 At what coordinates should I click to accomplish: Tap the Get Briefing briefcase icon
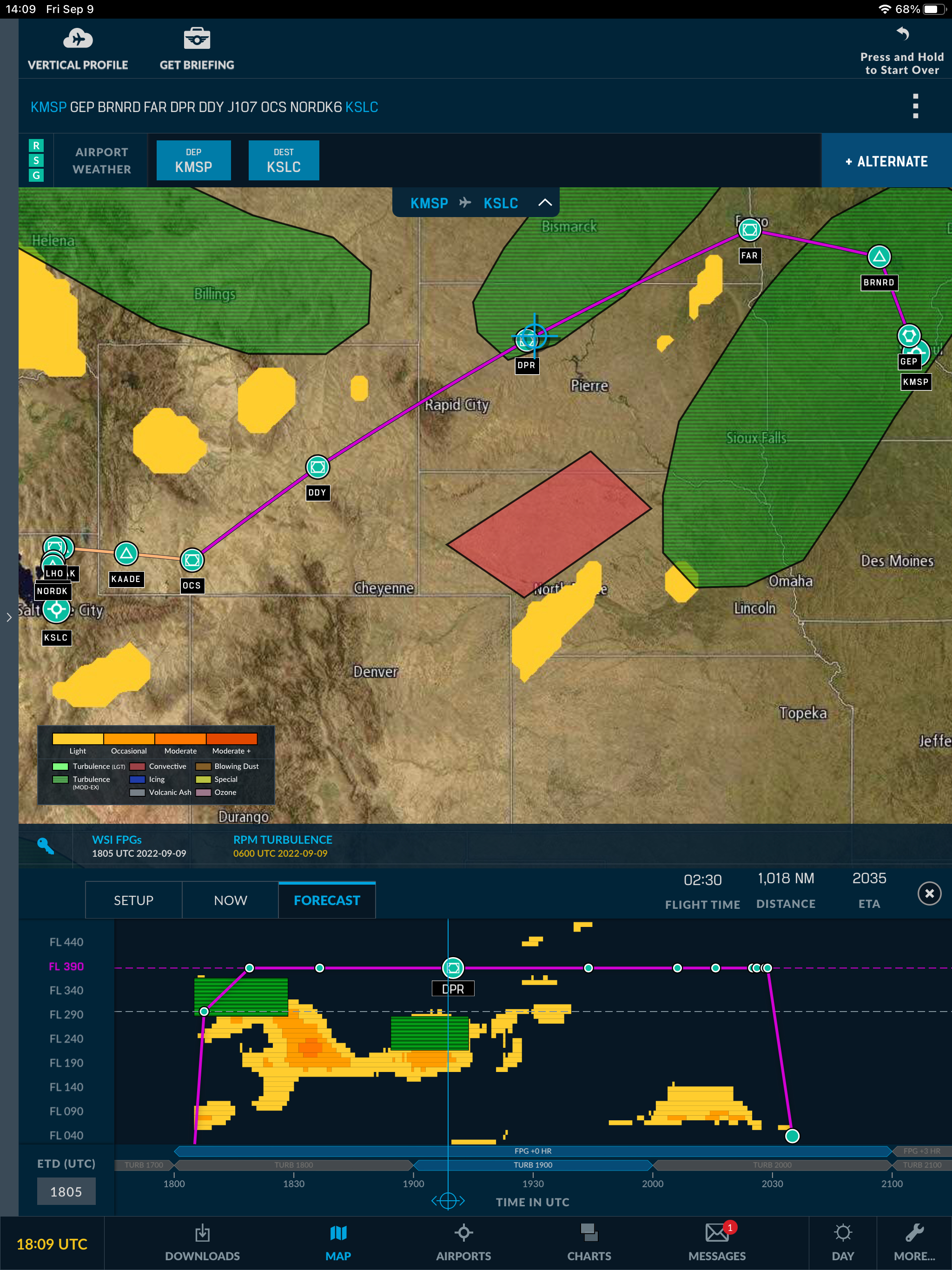[196, 40]
